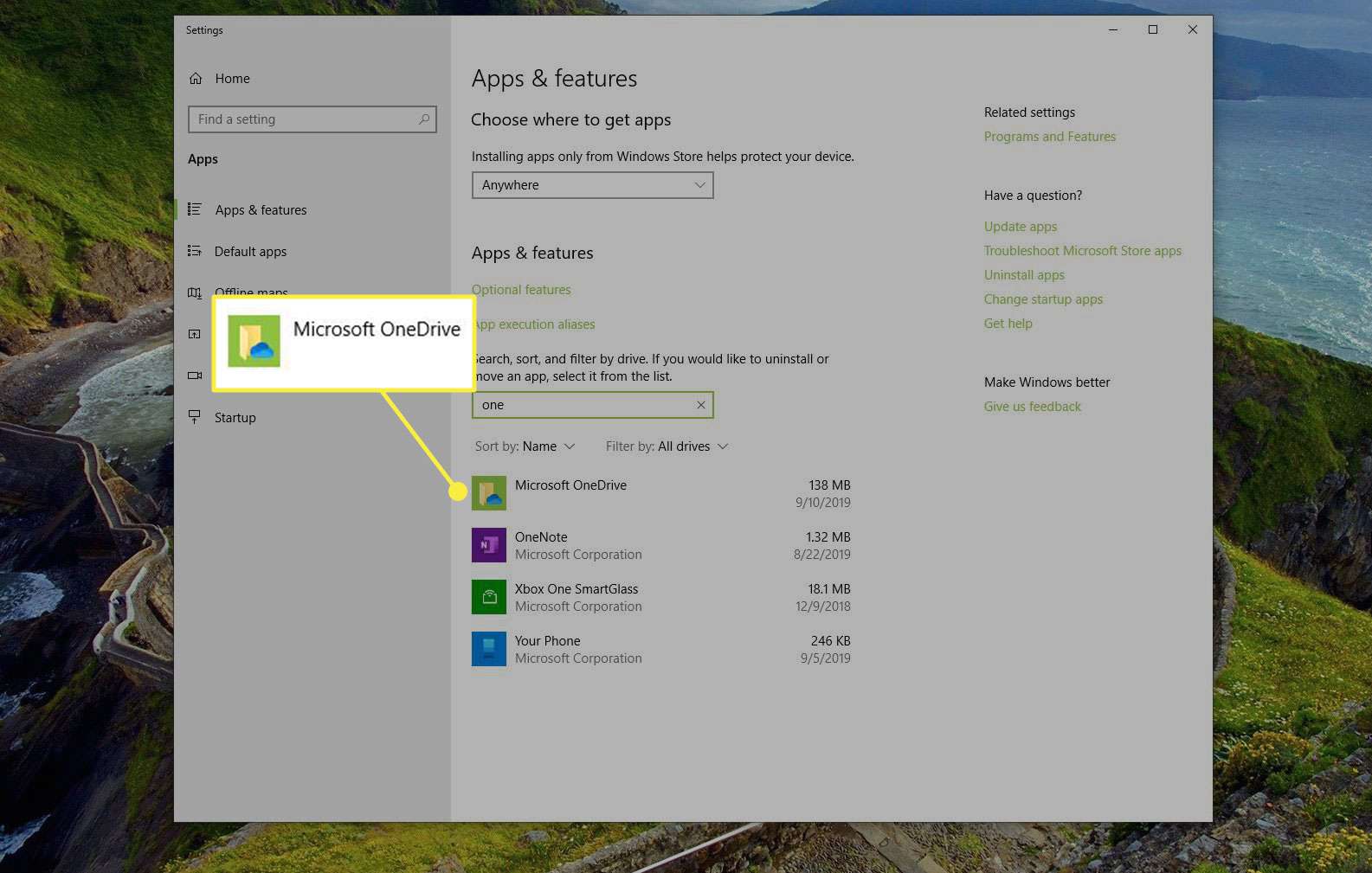Viewport: 1372px width, 873px height.
Task: Minimize the Settings window
Action: pyautogui.click(x=1113, y=29)
